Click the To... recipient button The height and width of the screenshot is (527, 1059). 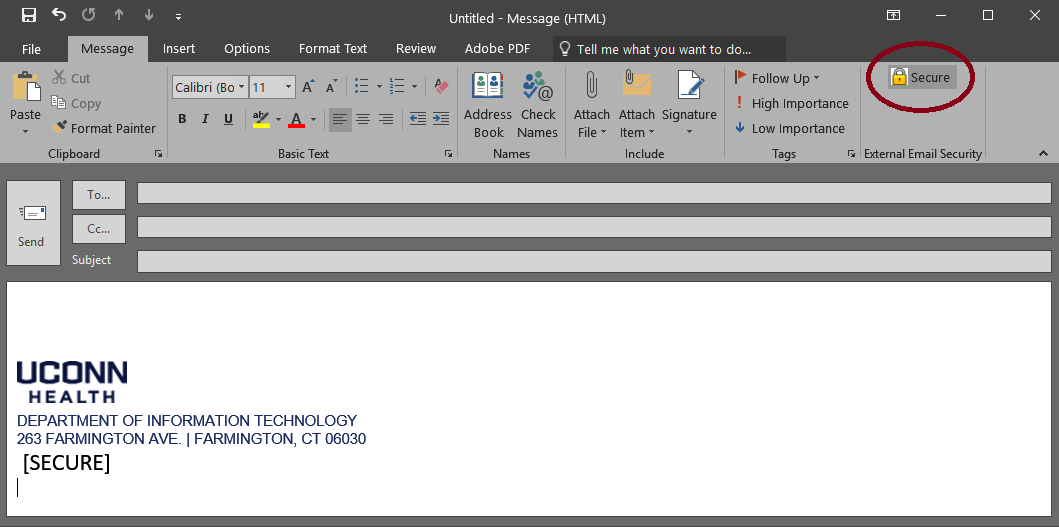(x=99, y=194)
